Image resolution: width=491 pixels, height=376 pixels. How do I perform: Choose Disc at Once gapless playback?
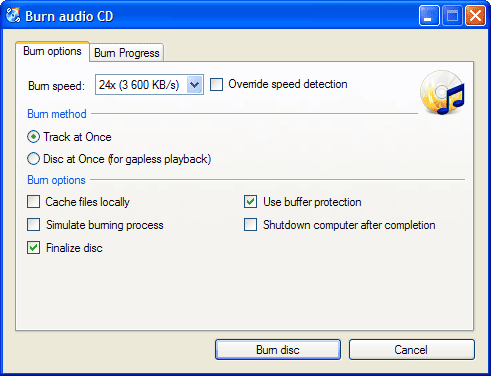(33, 159)
